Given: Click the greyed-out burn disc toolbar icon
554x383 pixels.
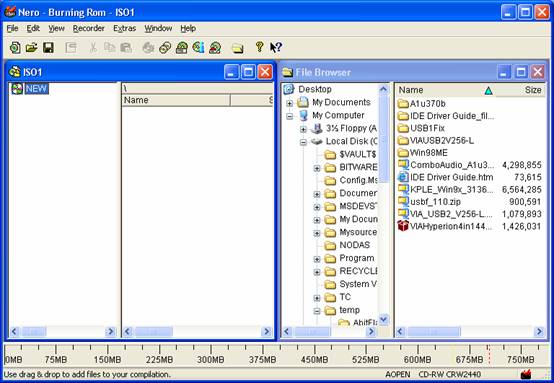Looking at the screenshot, I should tap(148, 47).
